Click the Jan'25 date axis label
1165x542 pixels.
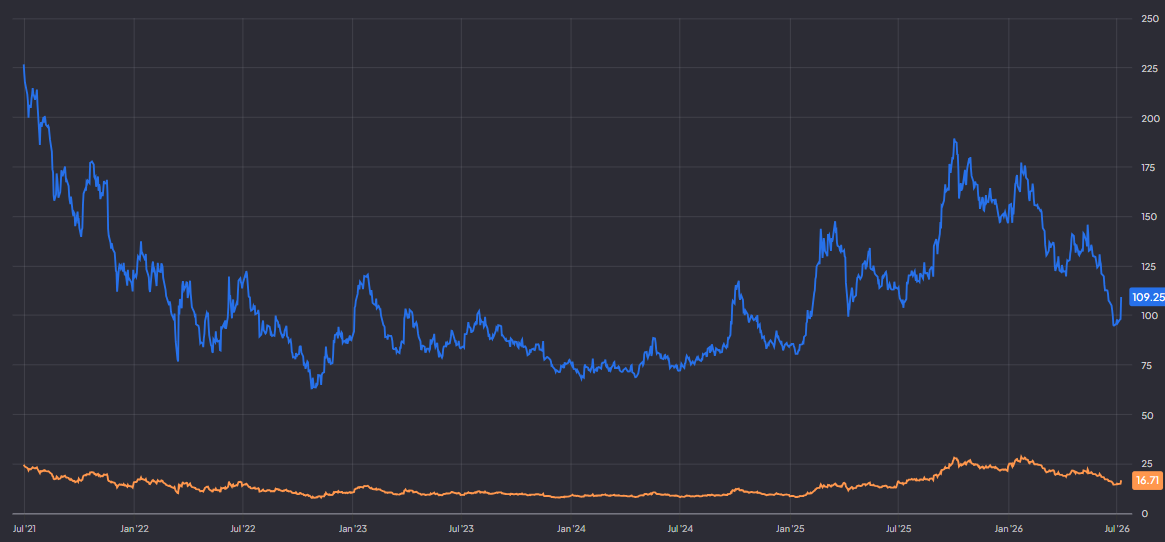[790, 529]
